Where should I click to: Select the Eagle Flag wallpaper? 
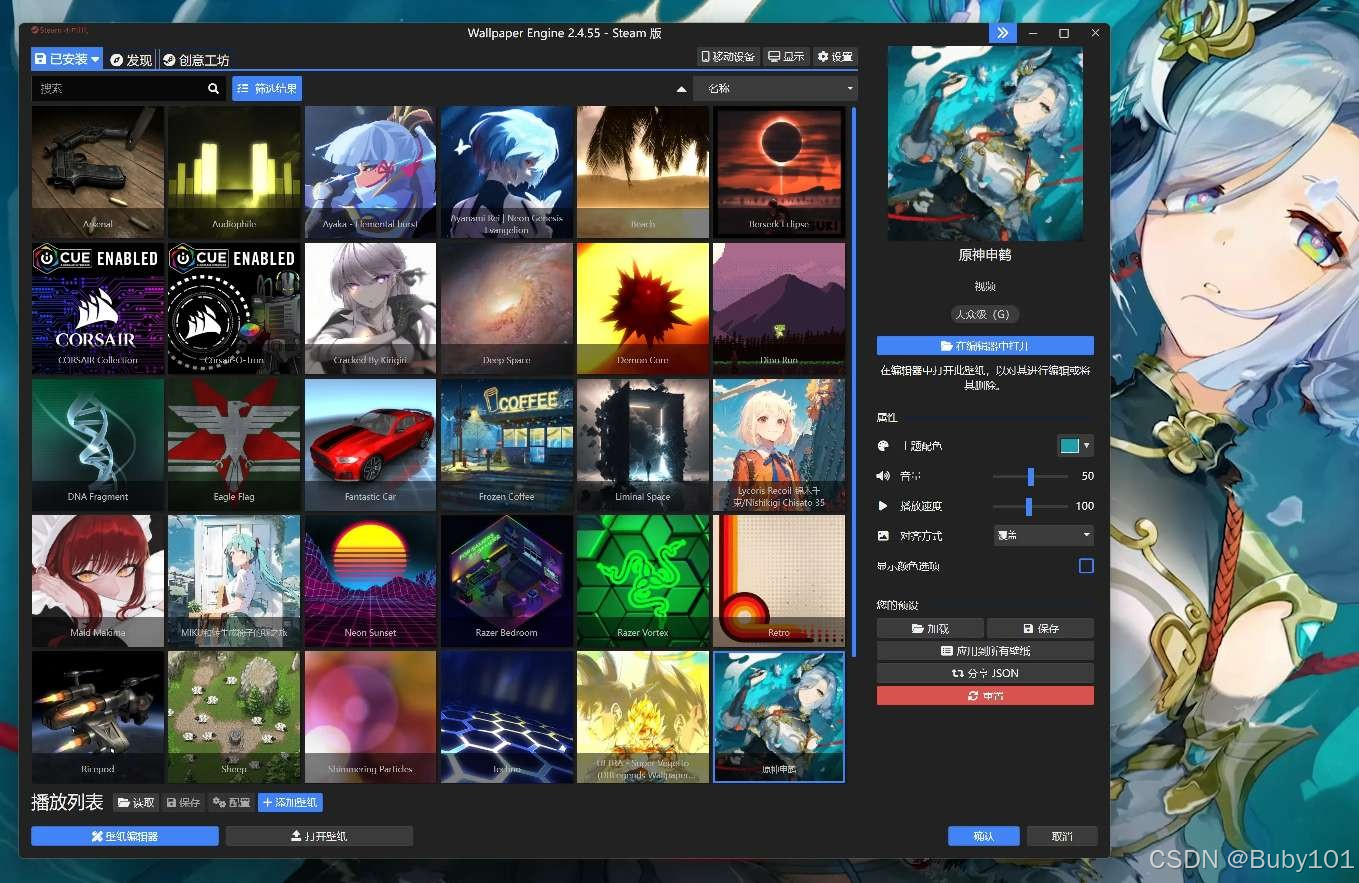(x=234, y=444)
